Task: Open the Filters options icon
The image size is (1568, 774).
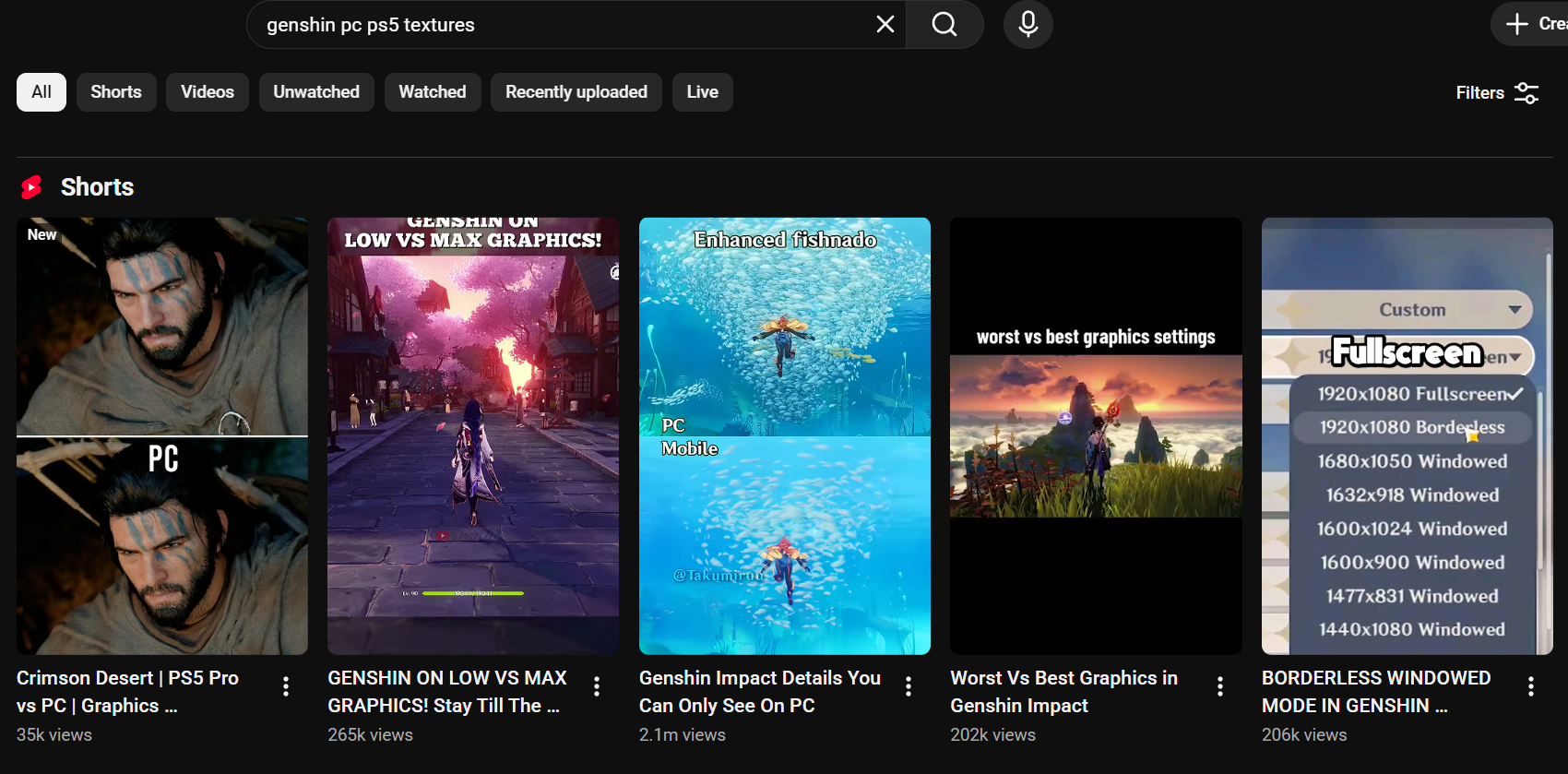Action: point(1526,93)
